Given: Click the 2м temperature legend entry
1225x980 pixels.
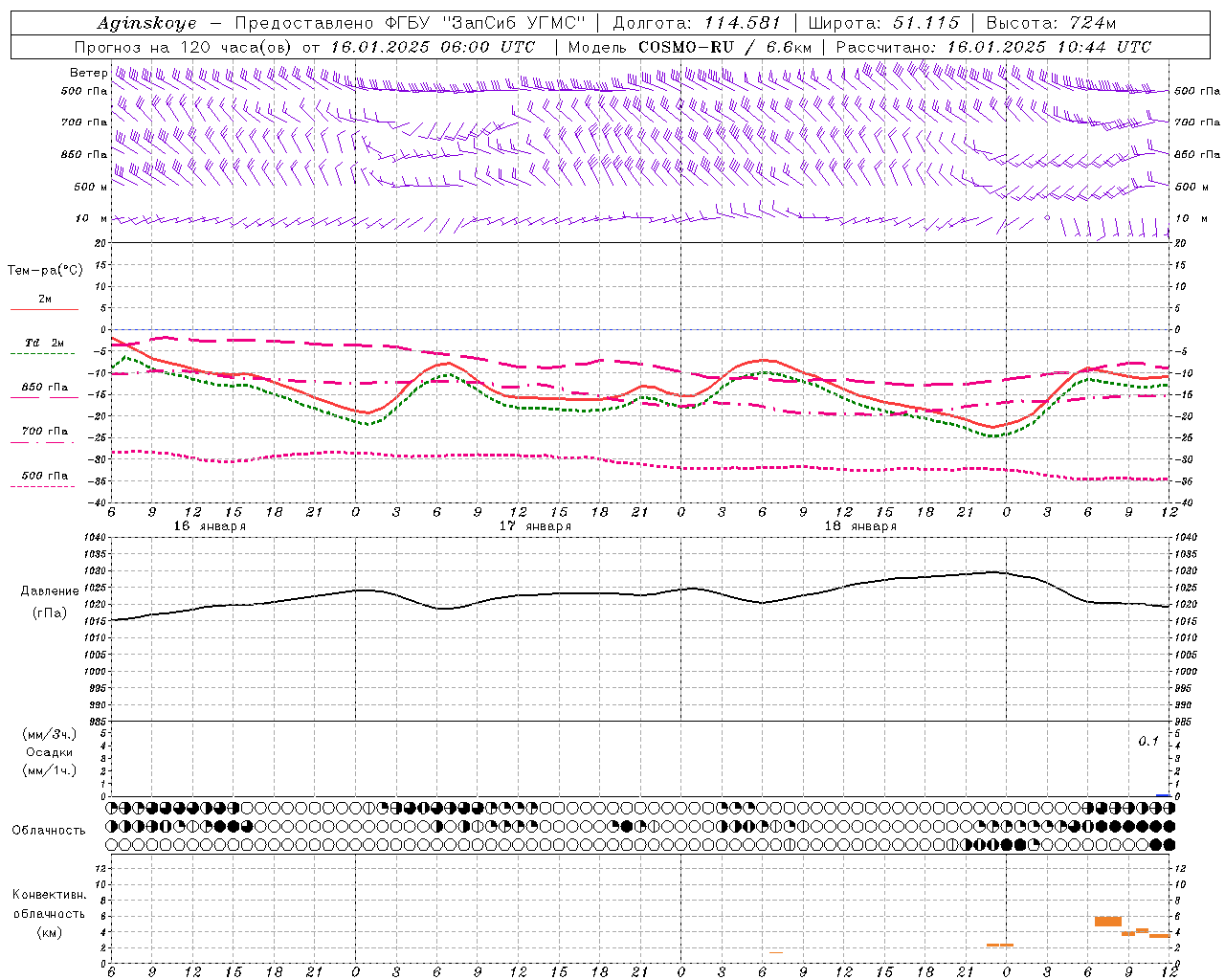Looking at the screenshot, I should [45, 300].
